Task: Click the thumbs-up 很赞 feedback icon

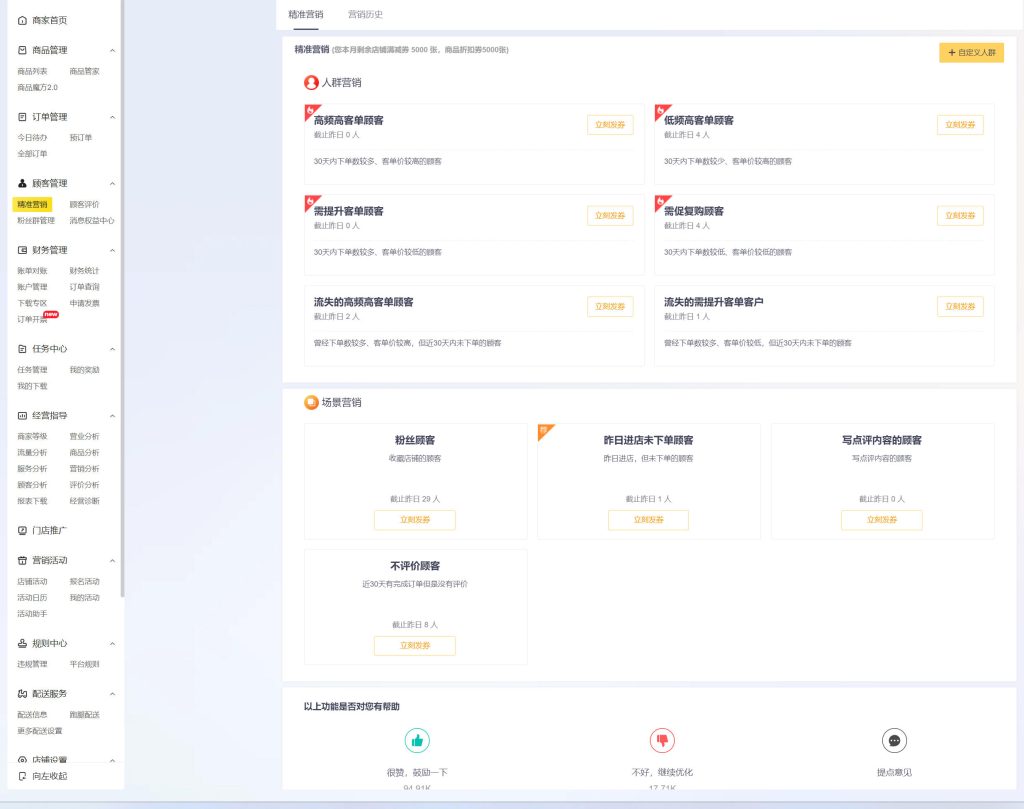Action: pos(417,741)
